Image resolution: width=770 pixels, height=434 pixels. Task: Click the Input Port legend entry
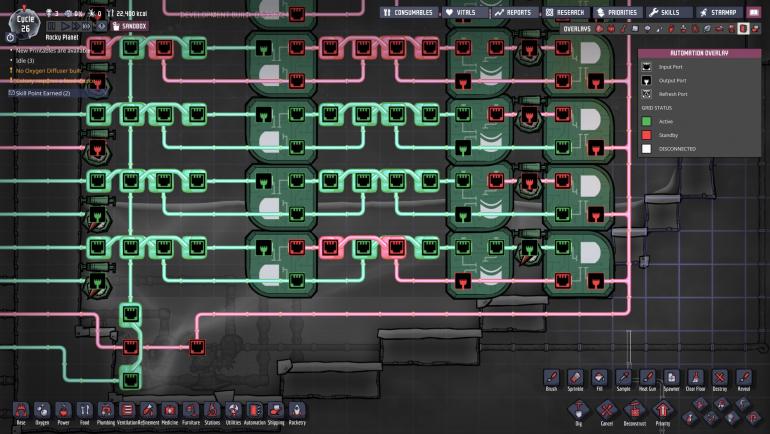(x=662, y=67)
